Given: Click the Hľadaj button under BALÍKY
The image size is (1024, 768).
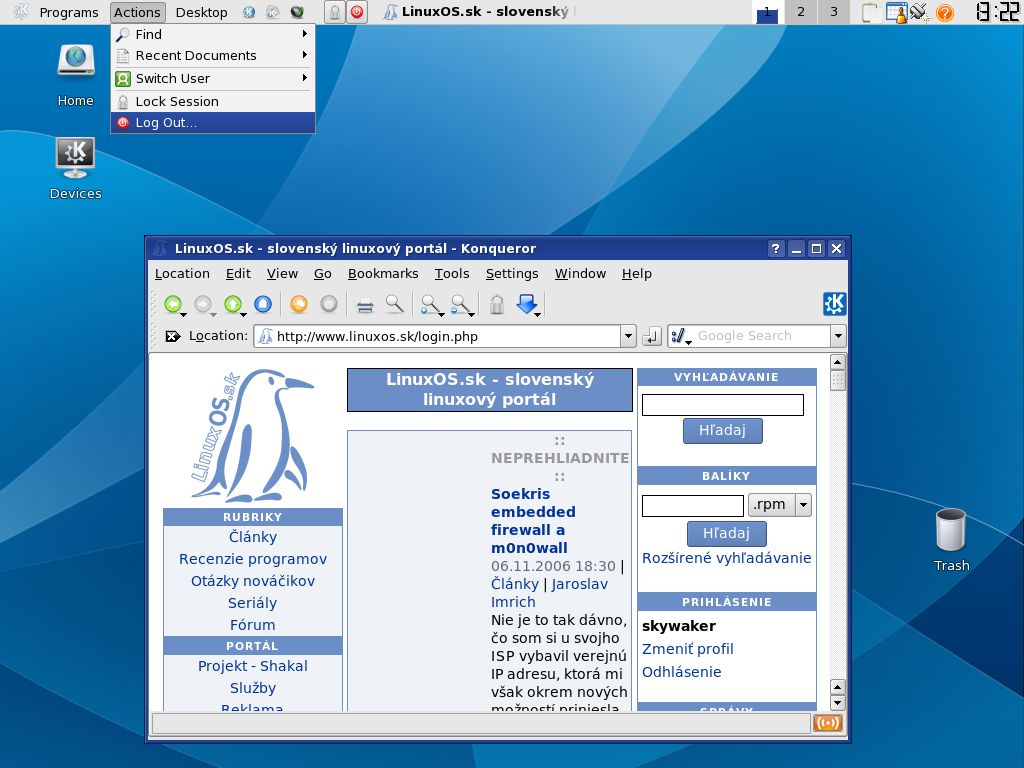Looking at the screenshot, I should point(726,534).
